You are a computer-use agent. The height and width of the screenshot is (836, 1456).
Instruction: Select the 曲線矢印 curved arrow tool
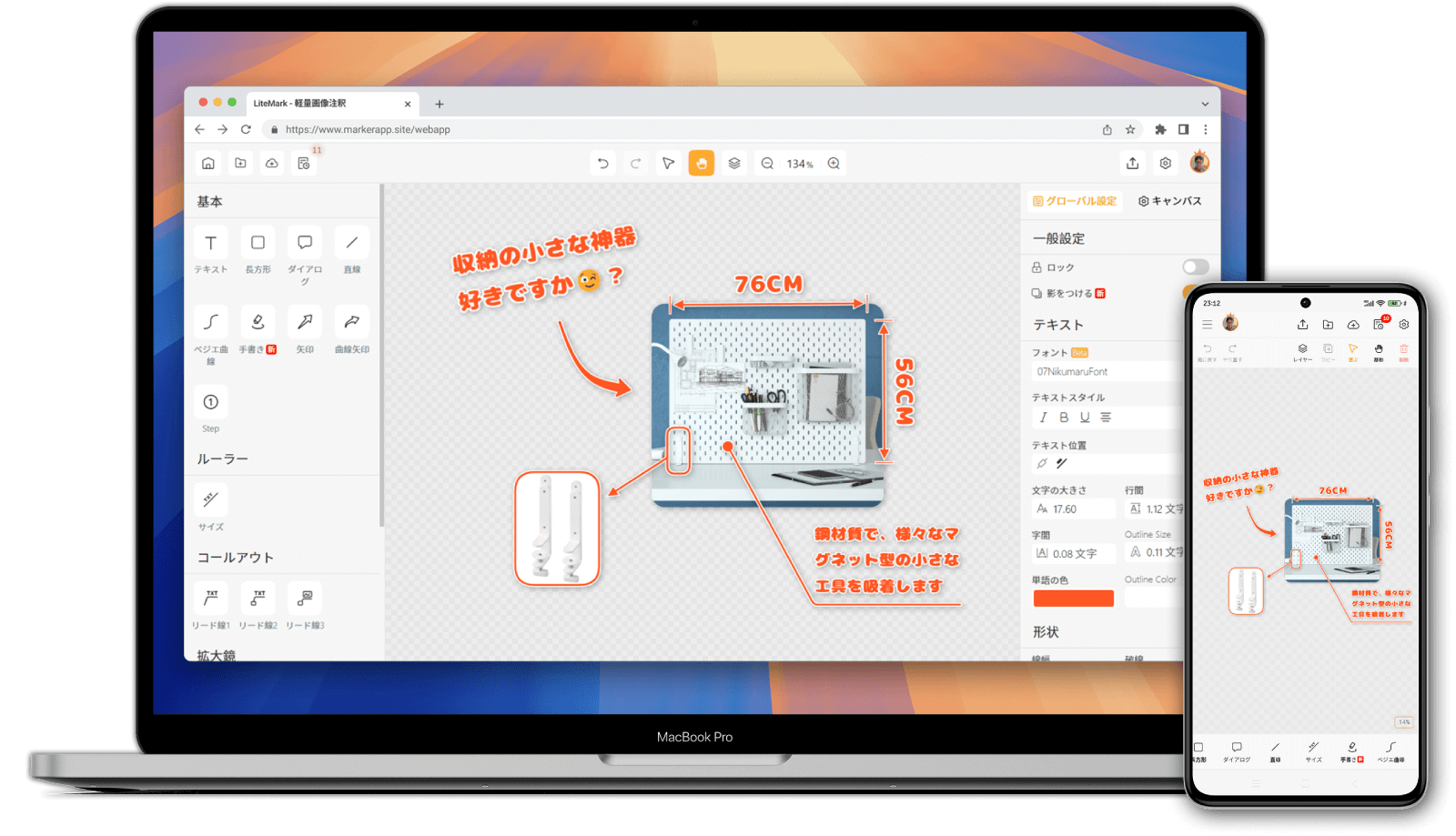point(352,322)
